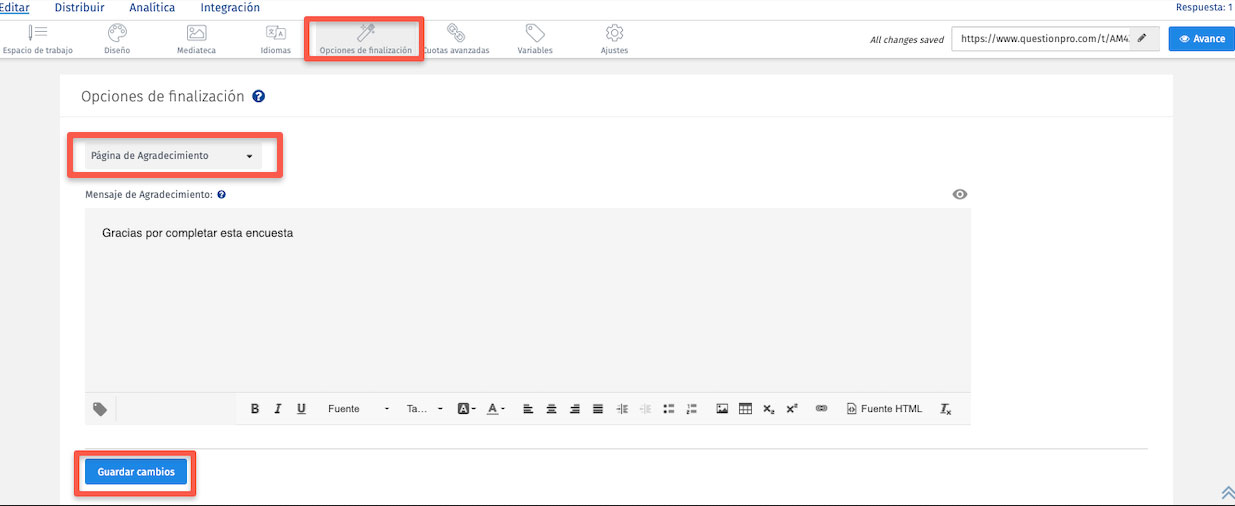The image size is (1235, 506).
Task: Switch to Fuente HTML source view
Action: (x=884, y=409)
